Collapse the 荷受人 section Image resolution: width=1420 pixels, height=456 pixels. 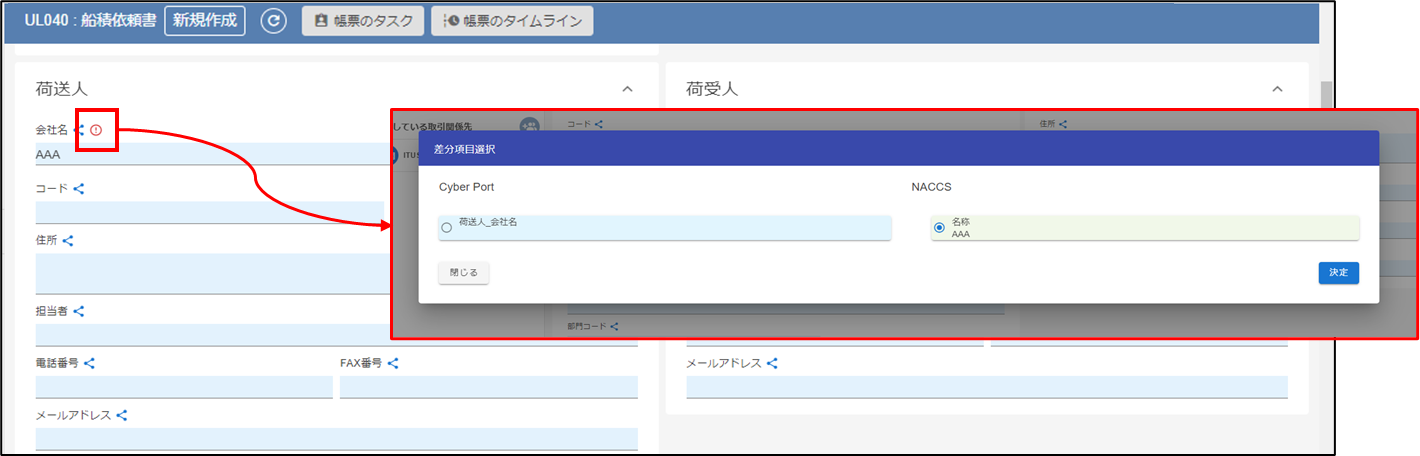[x=1277, y=89]
